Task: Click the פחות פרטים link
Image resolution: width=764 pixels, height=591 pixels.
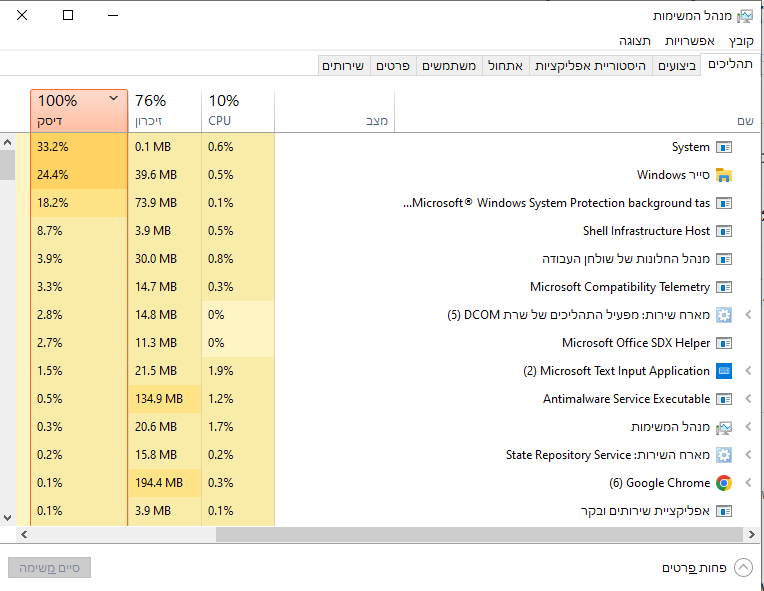Action: click(694, 568)
